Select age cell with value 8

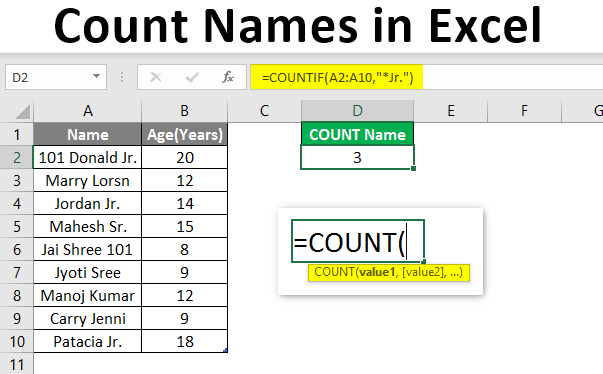(x=185, y=249)
